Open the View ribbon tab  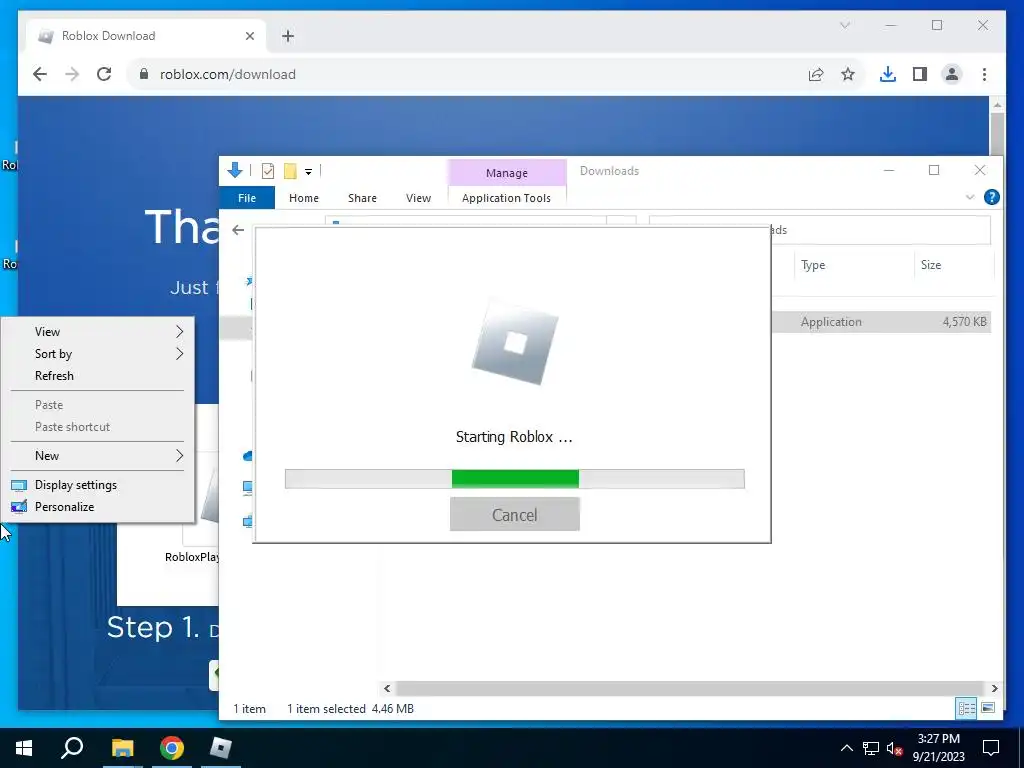418,198
